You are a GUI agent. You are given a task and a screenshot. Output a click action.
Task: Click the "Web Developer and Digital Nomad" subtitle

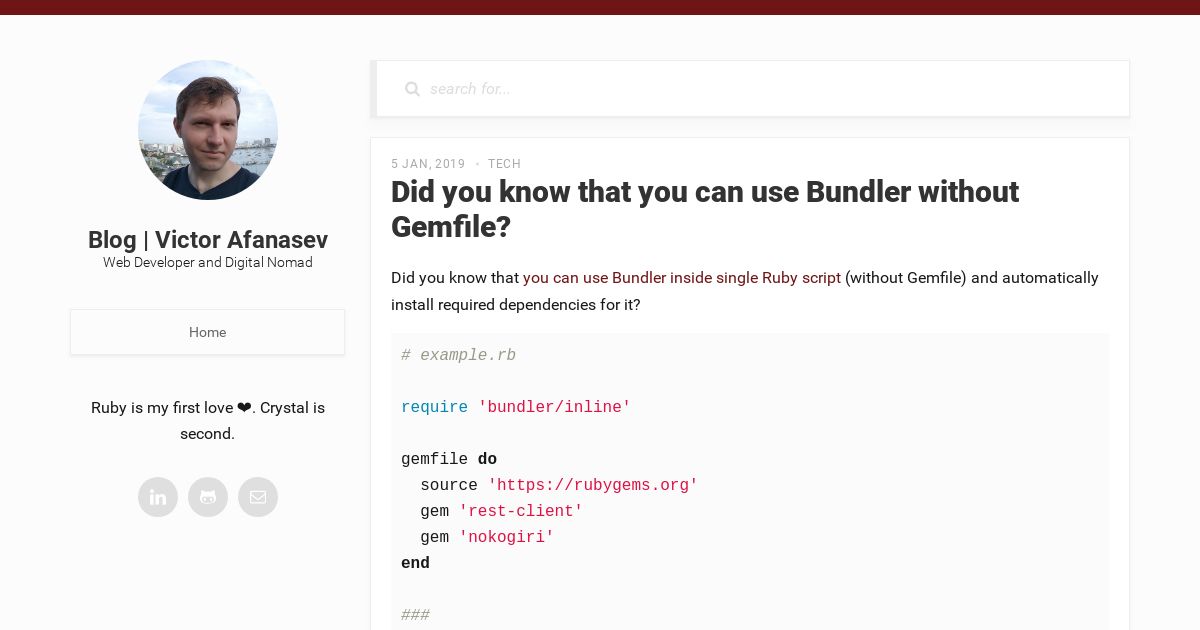pos(208,263)
